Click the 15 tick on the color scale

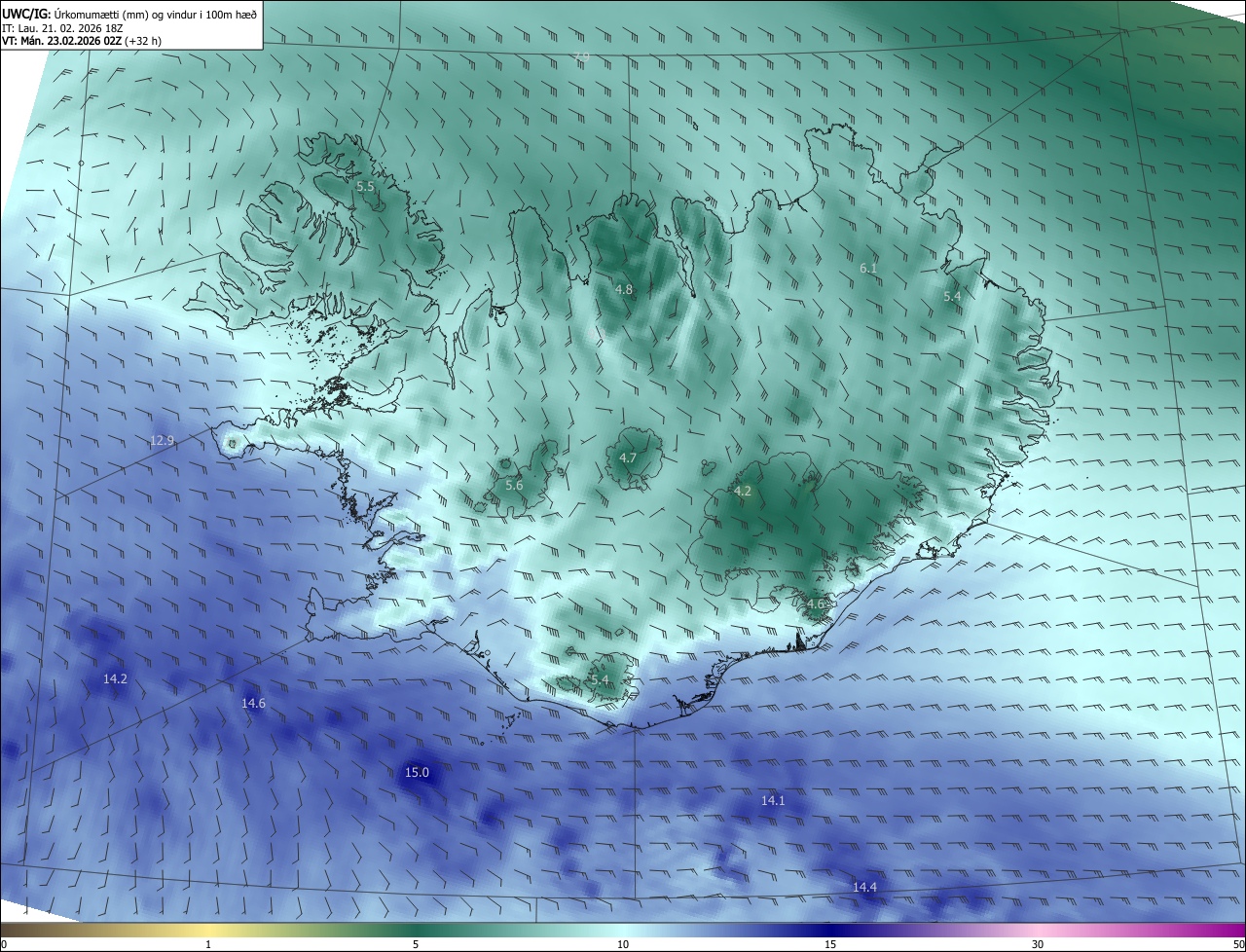(830, 944)
